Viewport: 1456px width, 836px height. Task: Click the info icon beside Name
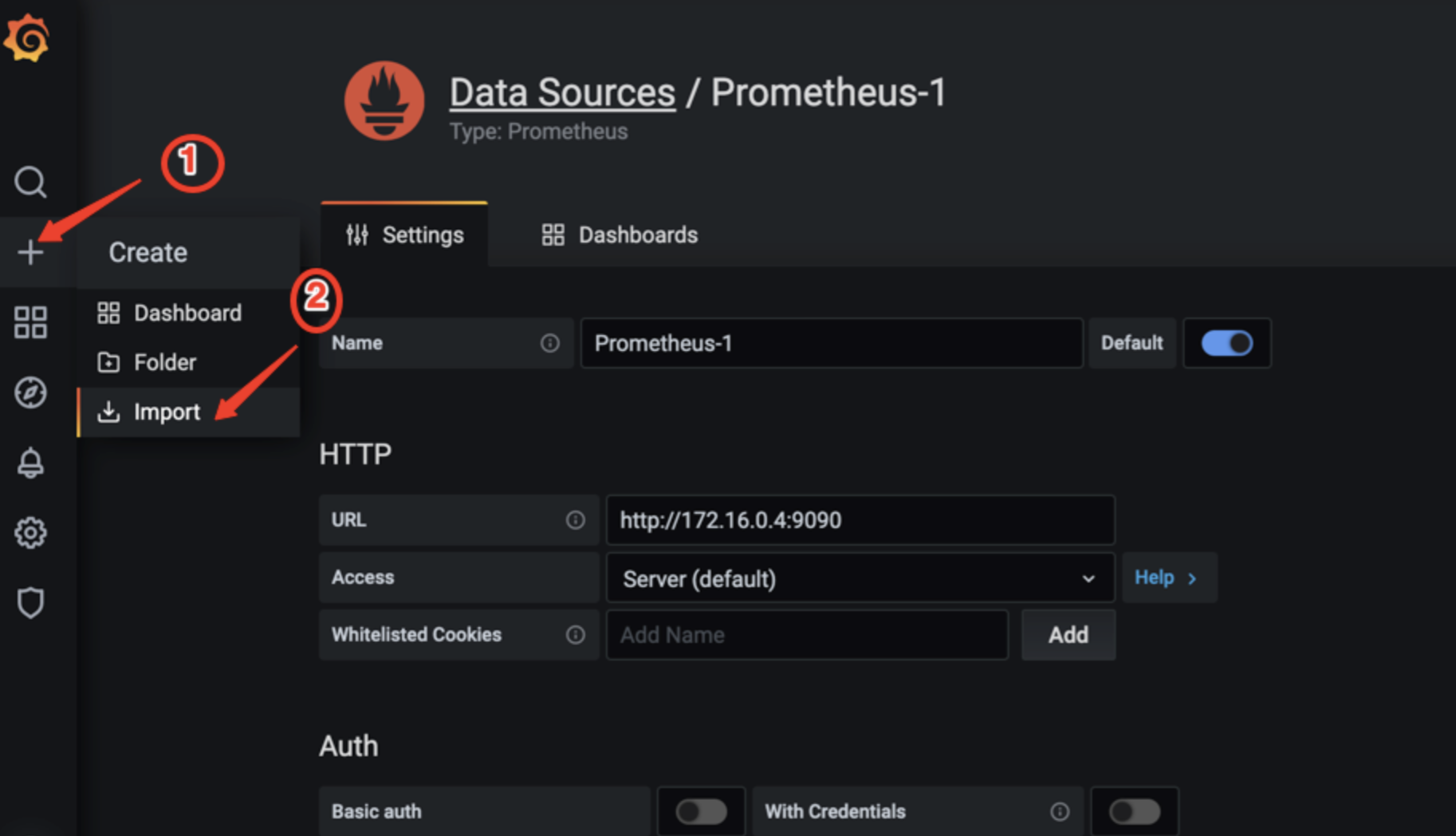click(549, 343)
